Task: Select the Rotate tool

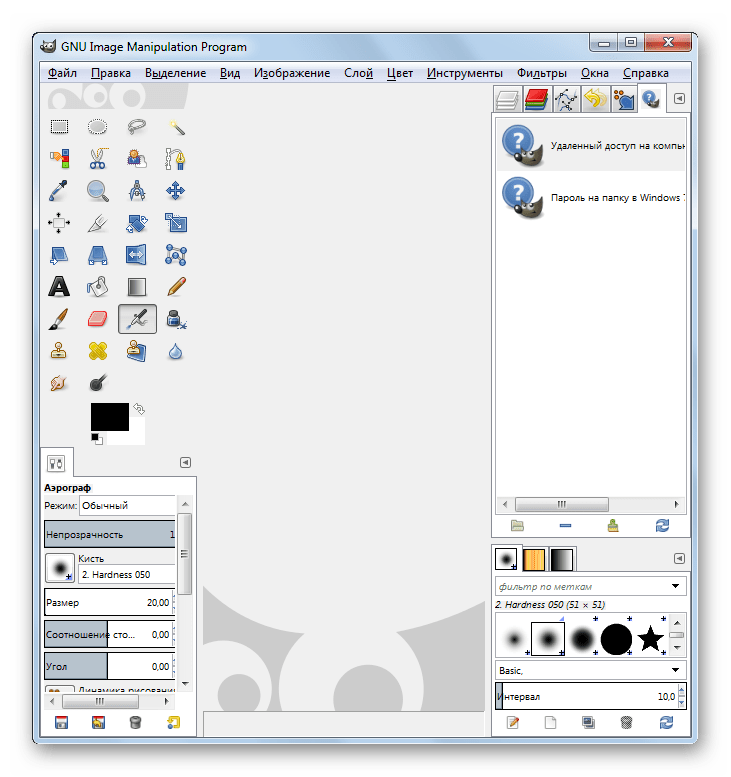Action: 137,223
